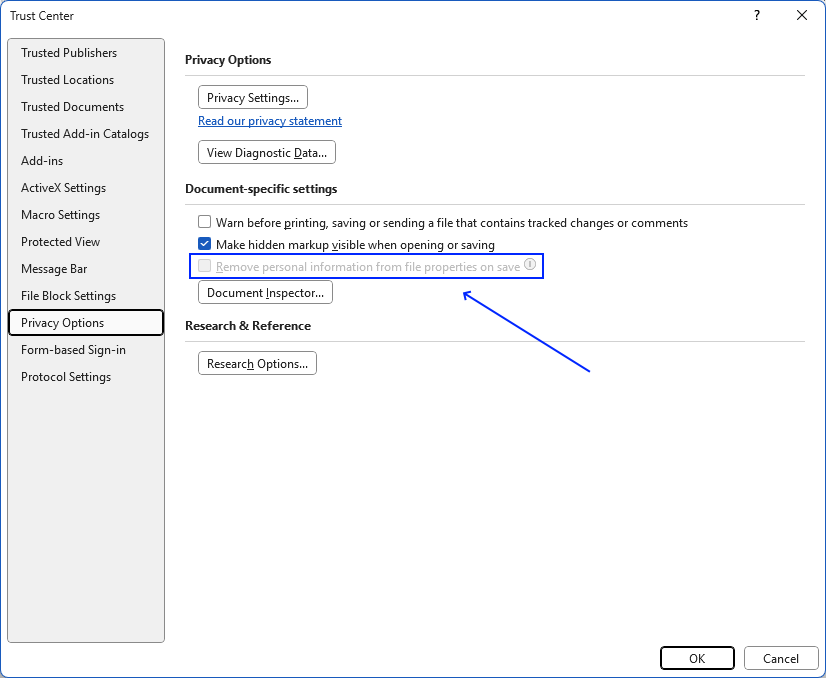Open ActiveX Settings section
Image resolution: width=826 pixels, height=678 pixels.
click(64, 187)
